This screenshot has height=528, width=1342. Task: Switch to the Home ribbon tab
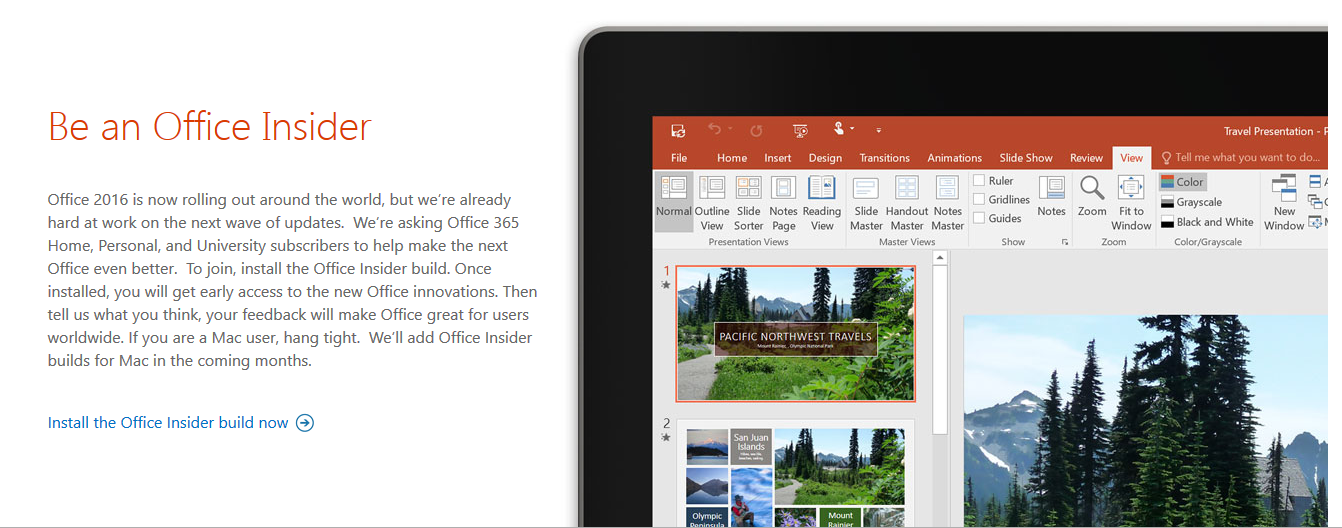pyautogui.click(x=732, y=158)
